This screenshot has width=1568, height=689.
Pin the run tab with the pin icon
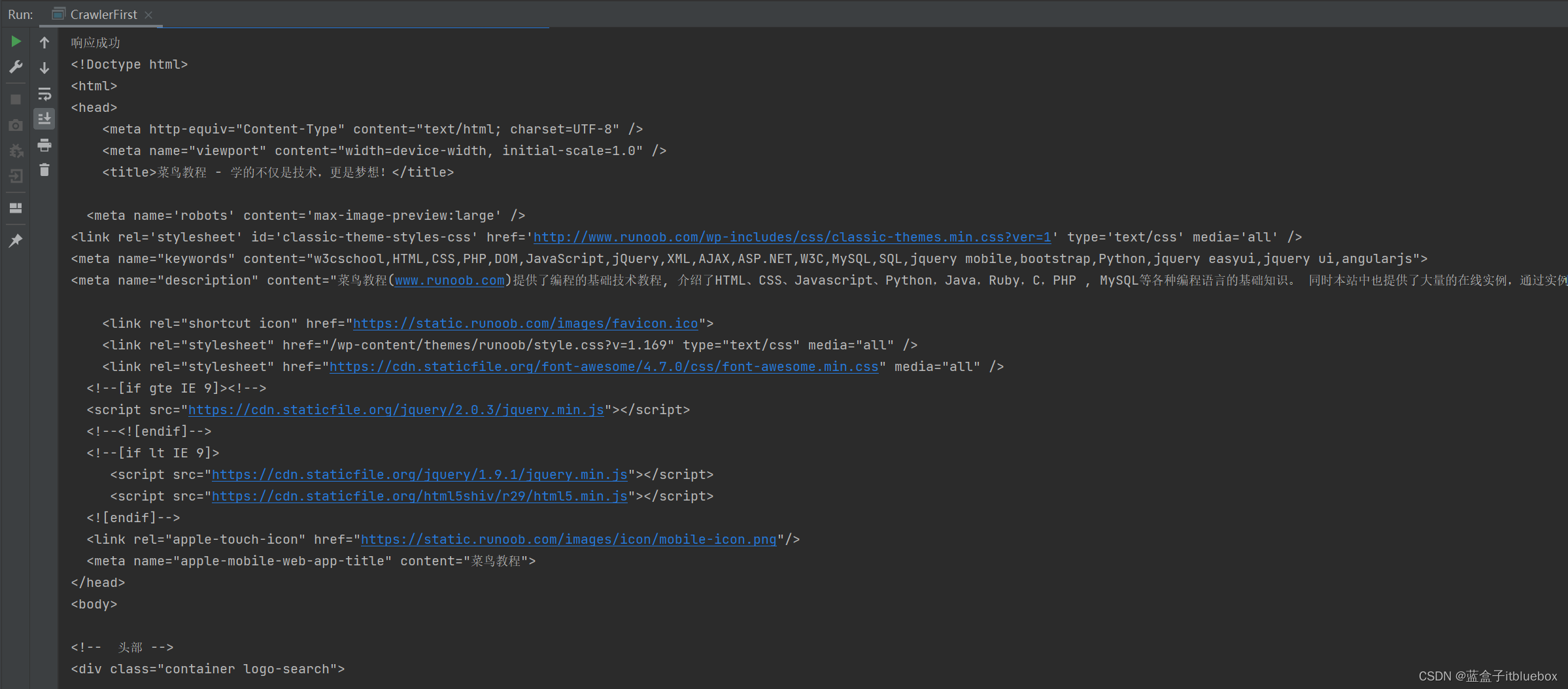tap(16, 240)
